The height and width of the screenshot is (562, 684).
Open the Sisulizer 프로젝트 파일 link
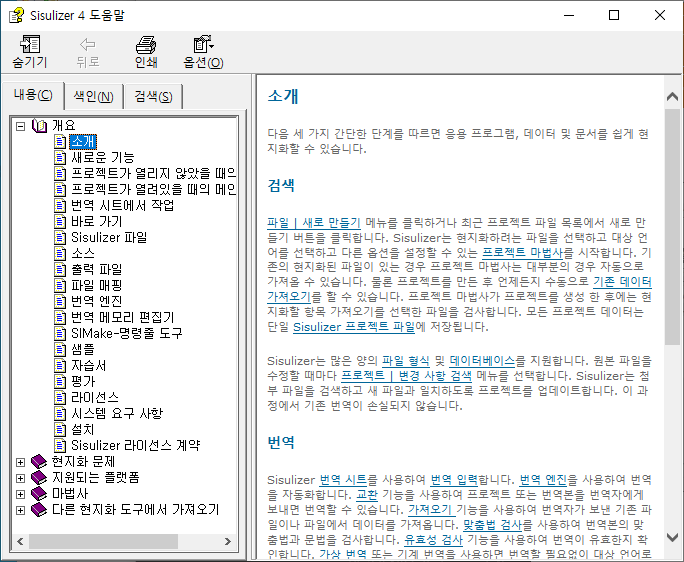coord(354,326)
